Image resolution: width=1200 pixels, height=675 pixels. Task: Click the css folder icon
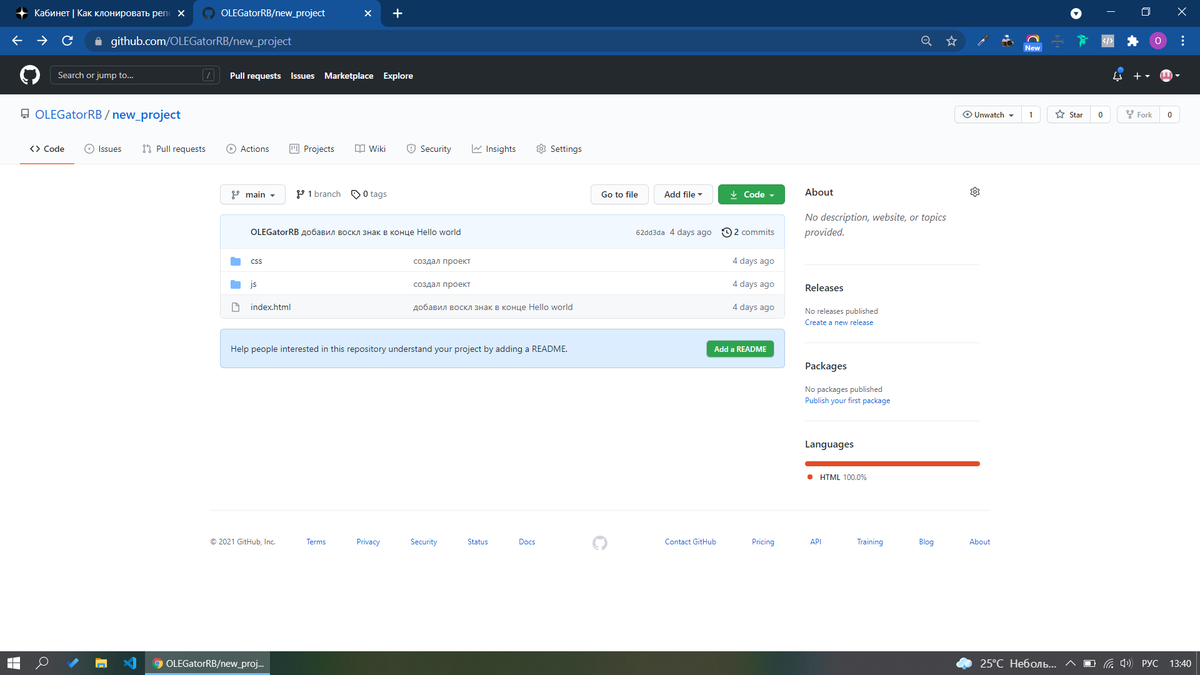click(236, 261)
